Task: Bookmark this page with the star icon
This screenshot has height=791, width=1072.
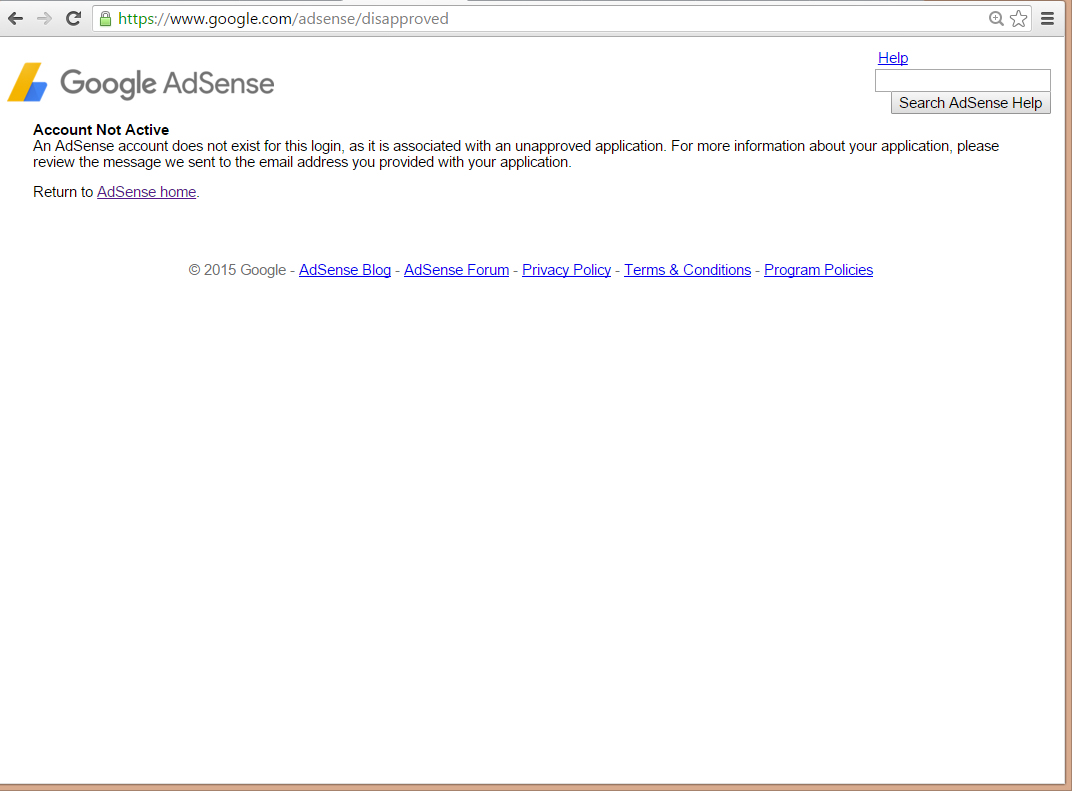Action: [x=1019, y=18]
